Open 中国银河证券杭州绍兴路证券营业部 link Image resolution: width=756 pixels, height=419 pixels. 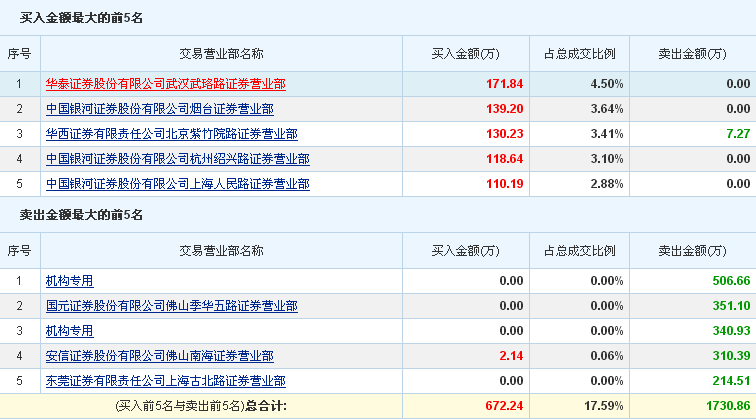[x=177, y=159]
